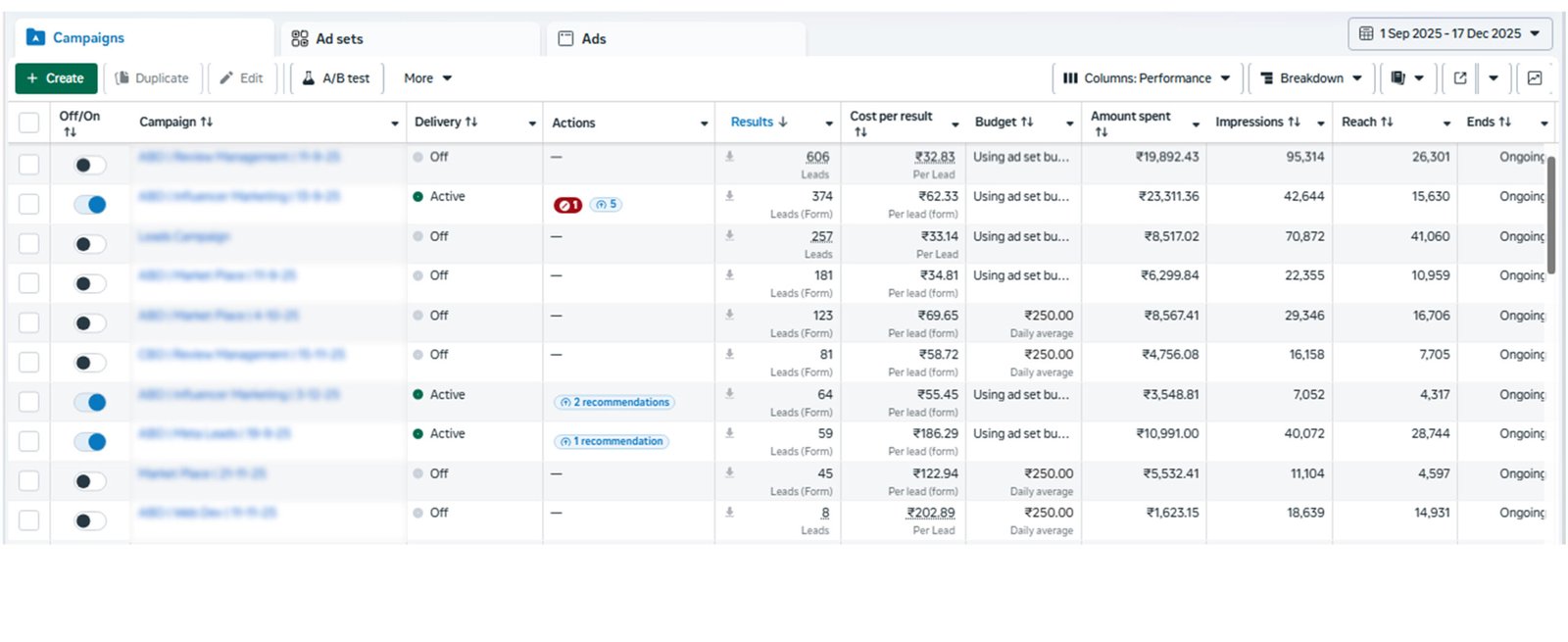Tick the select-all checkbox in the header
The image size is (1568, 642).
pyautogui.click(x=29, y=123)
